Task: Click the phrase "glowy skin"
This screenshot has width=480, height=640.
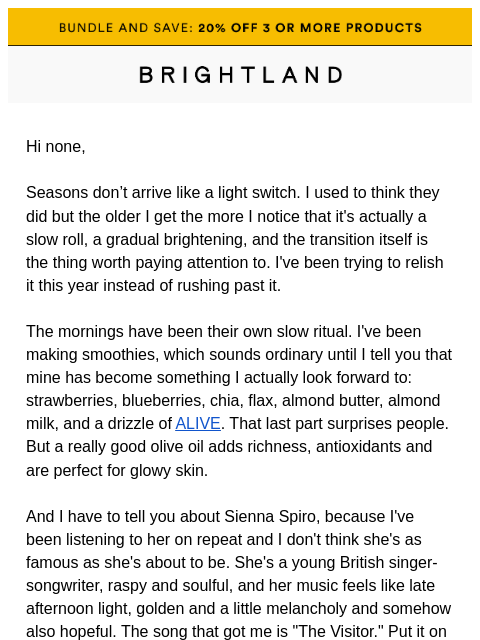Action: (169, 471)
